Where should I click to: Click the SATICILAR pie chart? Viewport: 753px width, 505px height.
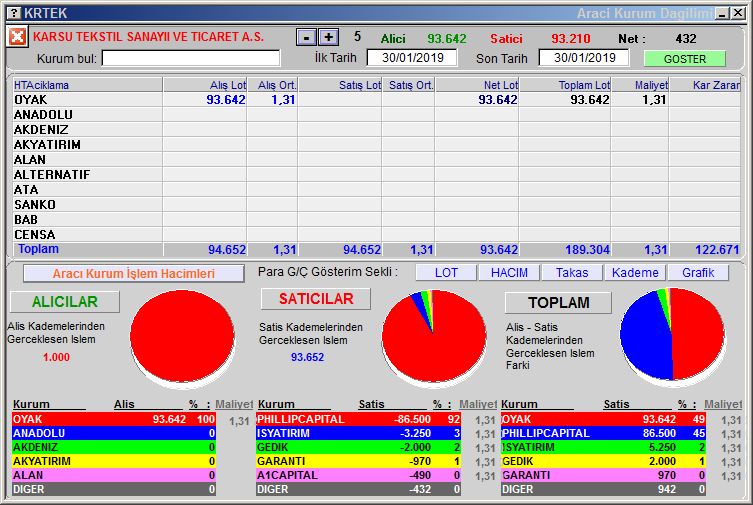434,337
